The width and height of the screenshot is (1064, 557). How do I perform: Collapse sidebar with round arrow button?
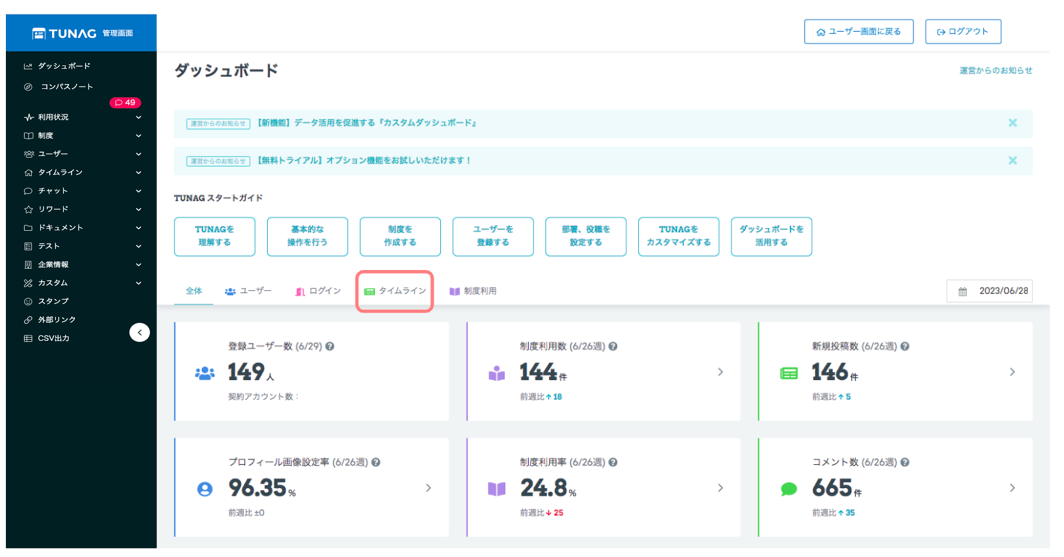point(139,332)
